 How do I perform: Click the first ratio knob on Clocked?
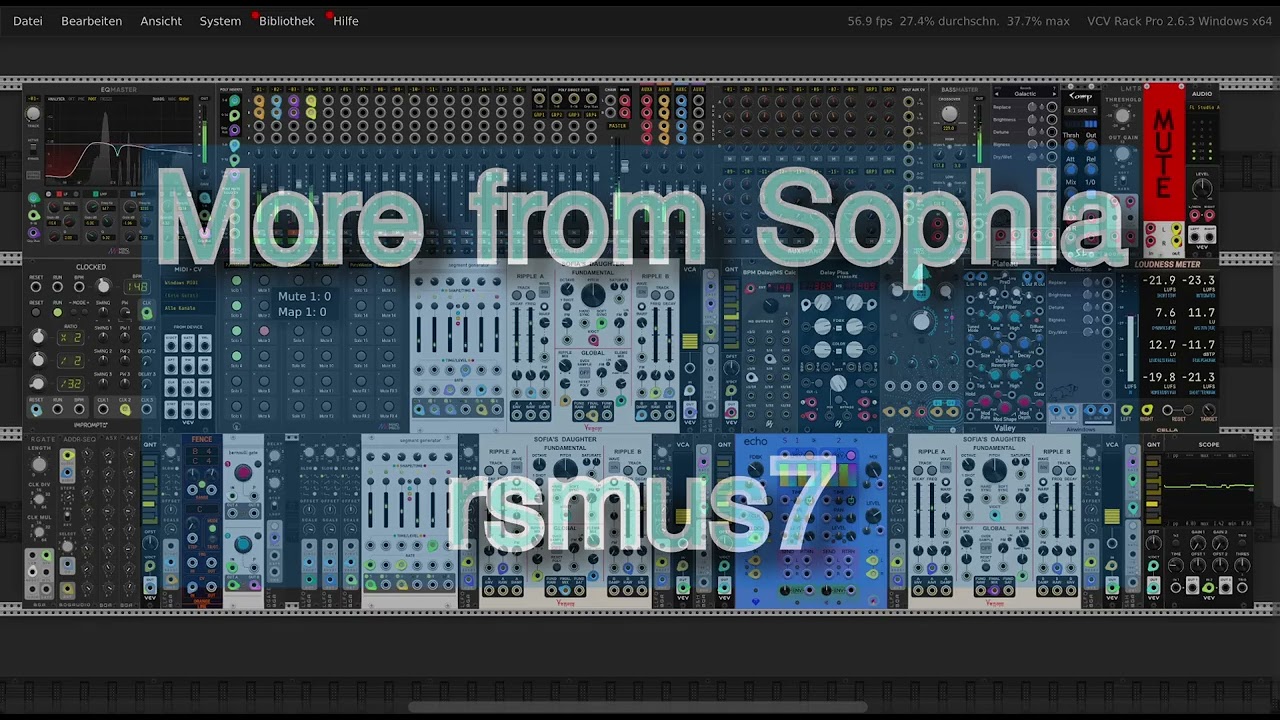pos(38,337)
